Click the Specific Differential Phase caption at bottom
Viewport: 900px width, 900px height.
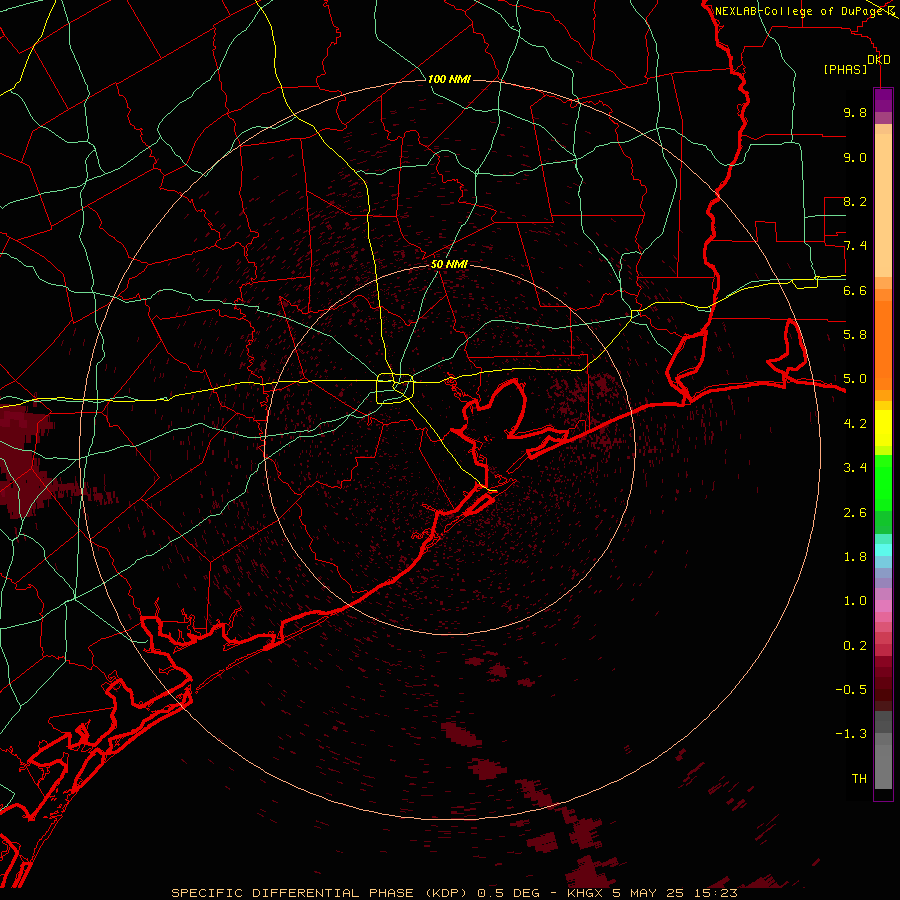[454, 893]
